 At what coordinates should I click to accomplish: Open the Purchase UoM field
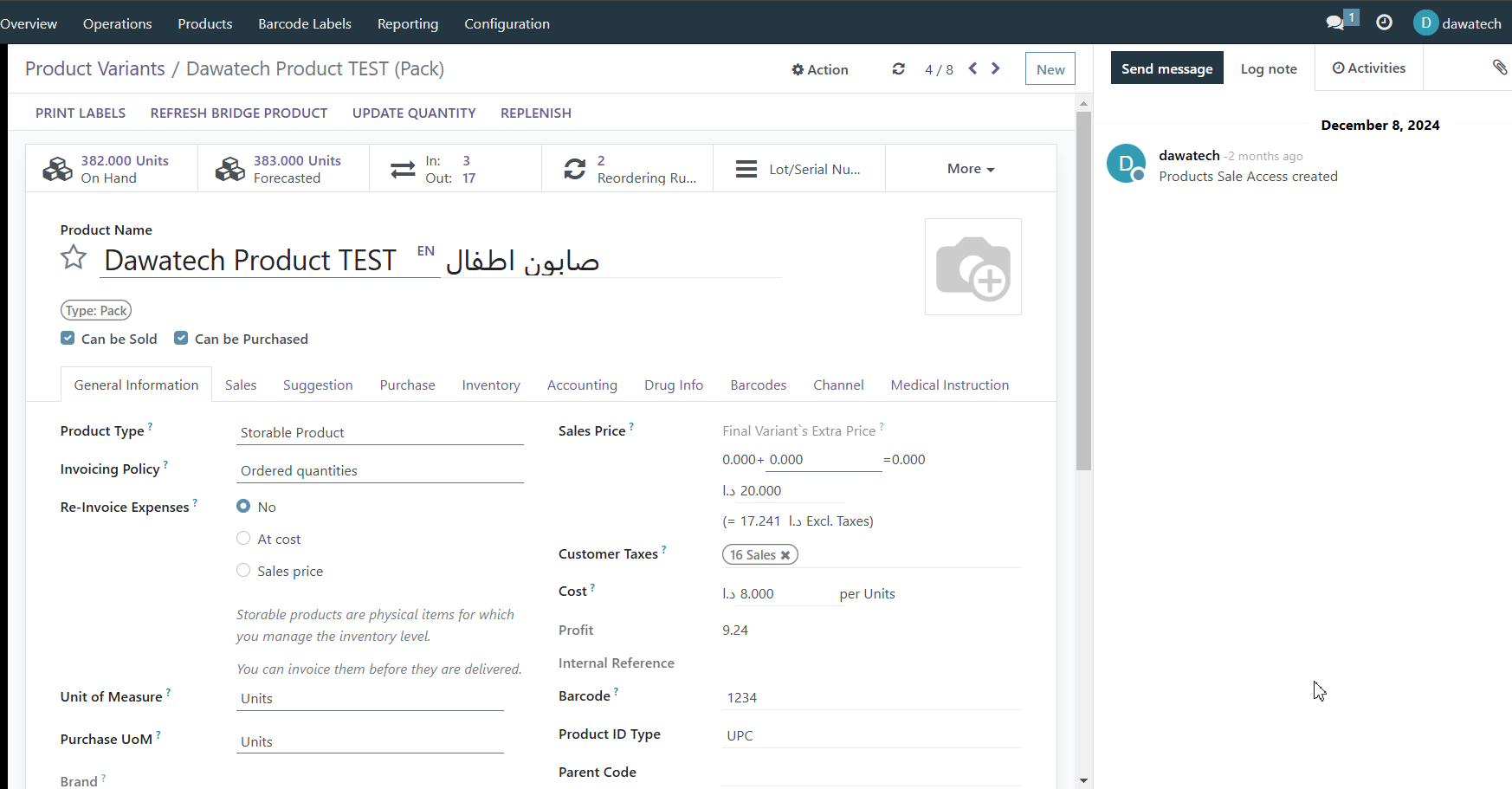tap(370, 741)
